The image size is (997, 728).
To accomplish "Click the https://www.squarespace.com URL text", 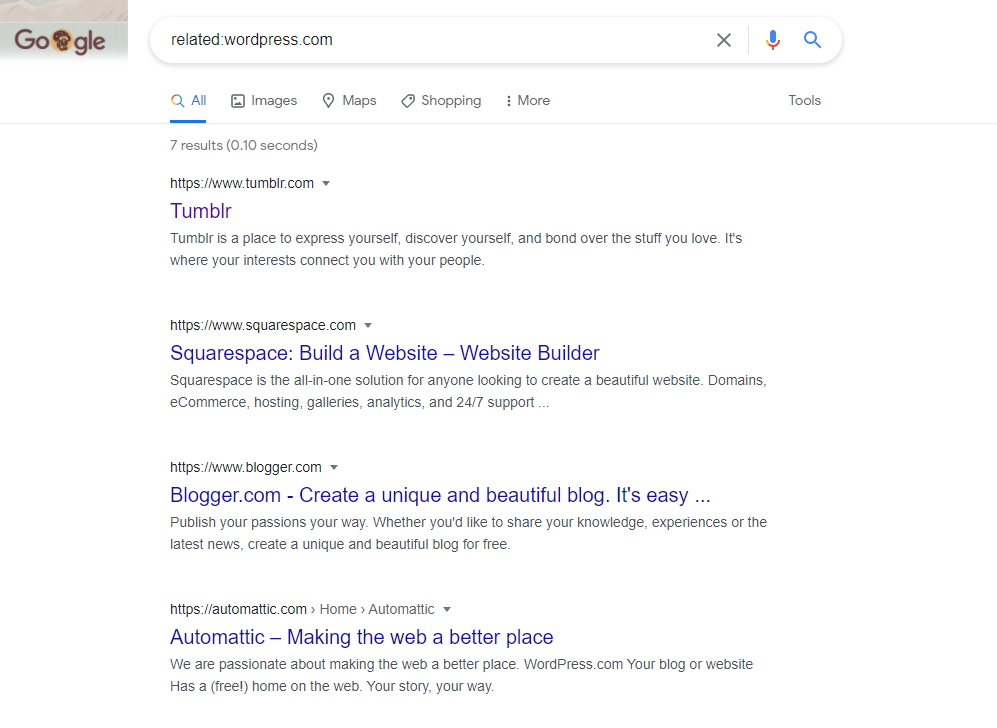I will [262, 325].
